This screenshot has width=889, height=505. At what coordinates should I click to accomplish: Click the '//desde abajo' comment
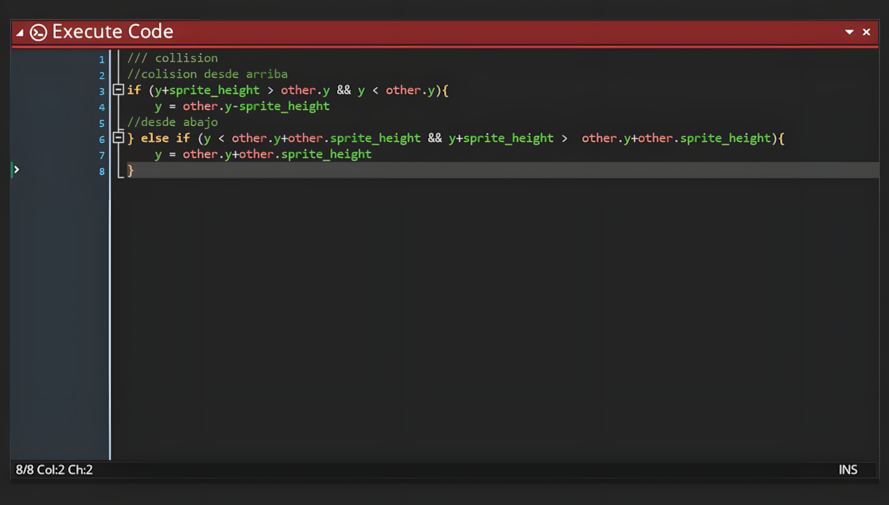[172, 122]
